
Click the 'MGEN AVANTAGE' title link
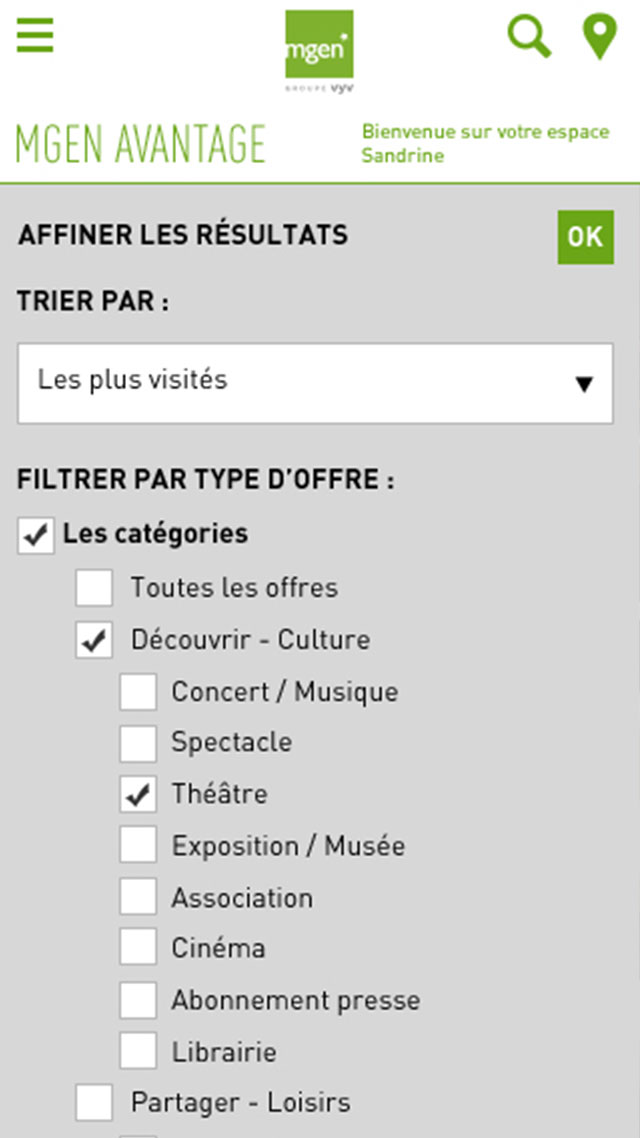tap(141, 144)
